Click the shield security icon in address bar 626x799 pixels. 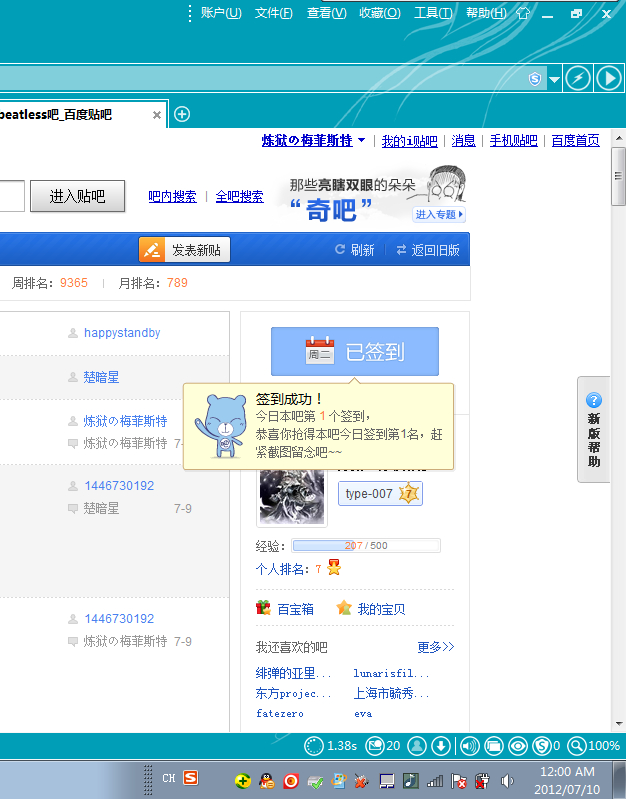535,78
